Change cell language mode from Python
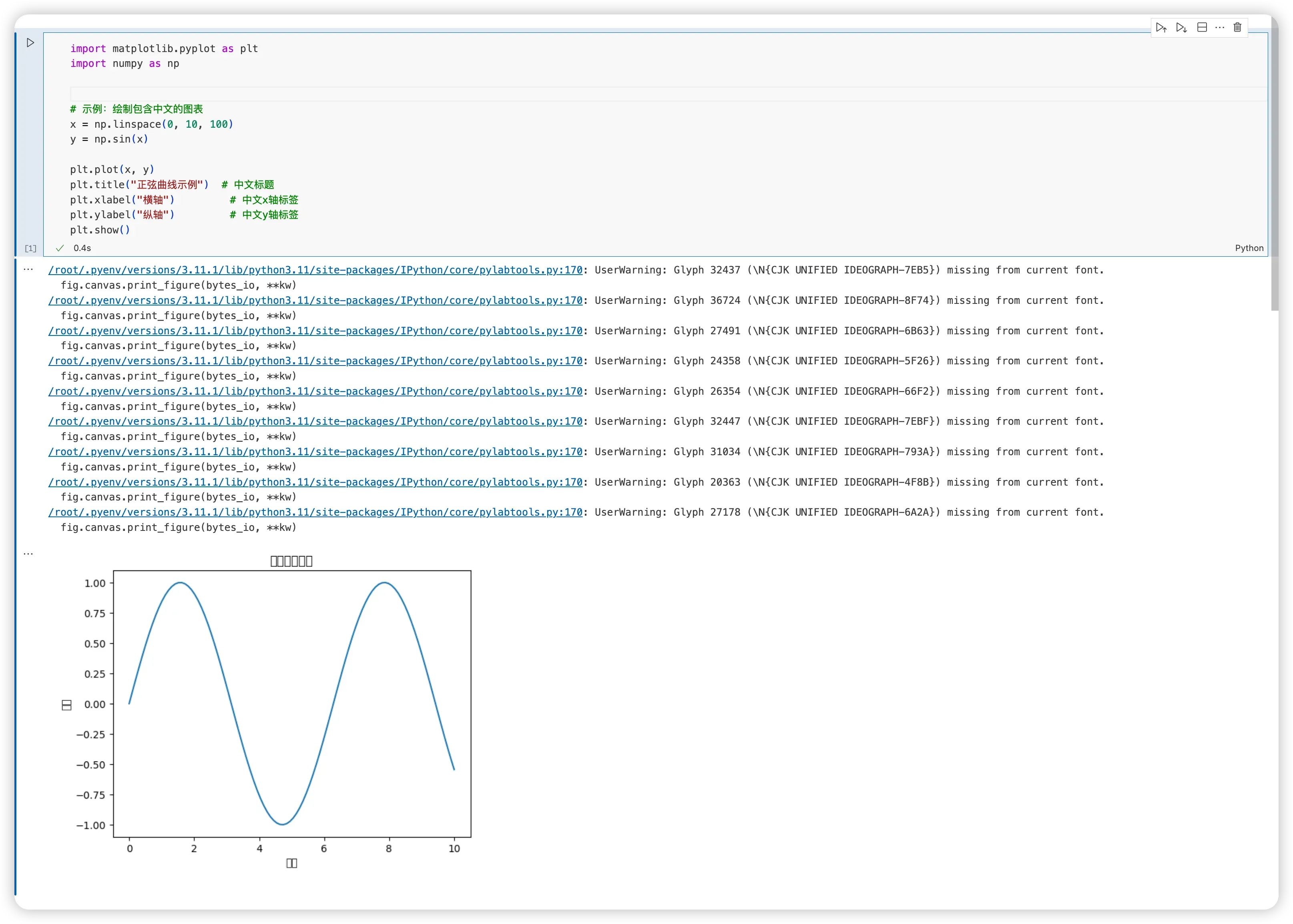Viewport: 1293px width, 924px height. tap(1249, 248)
